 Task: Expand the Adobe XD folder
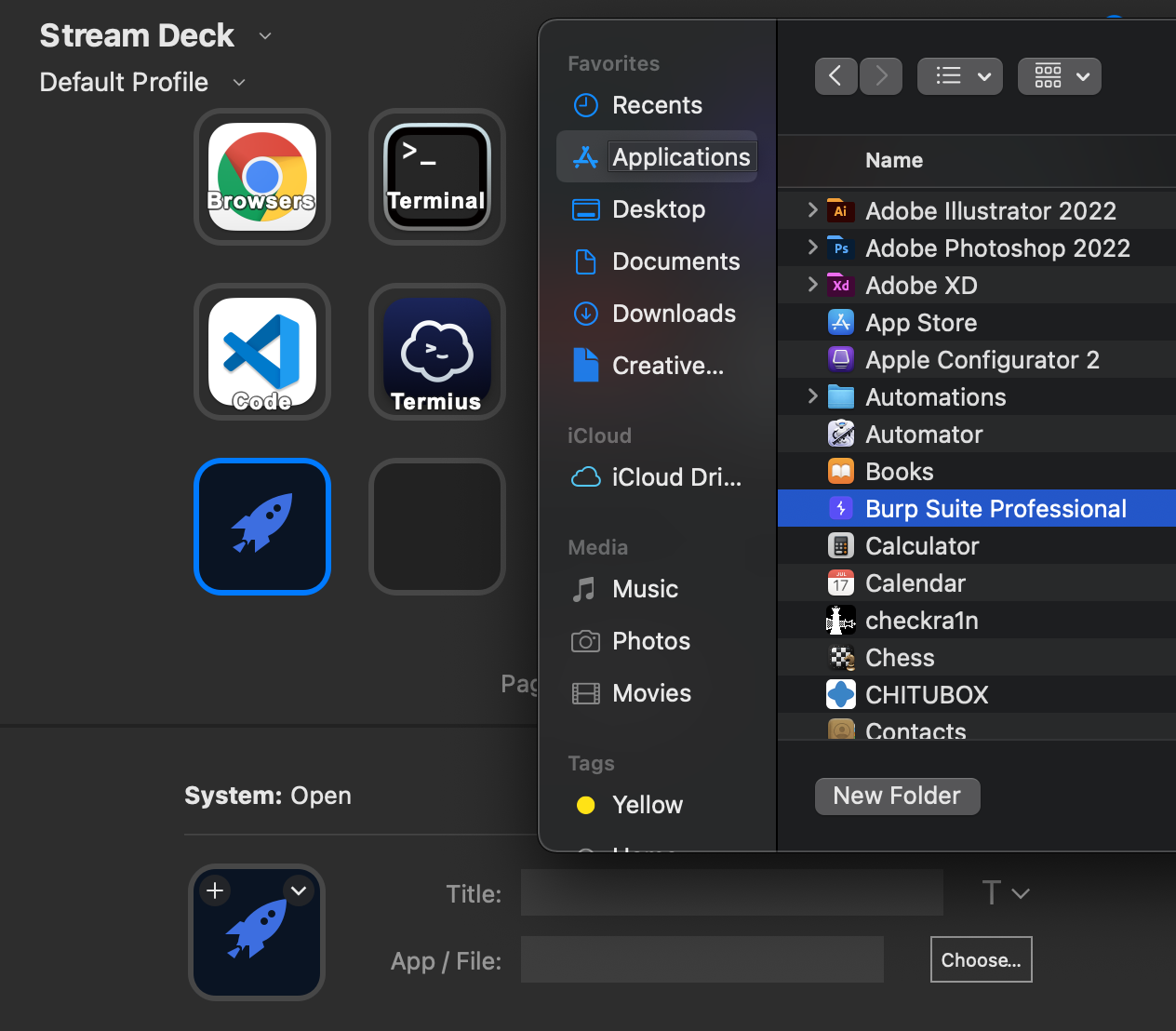[x=812, y=285]
